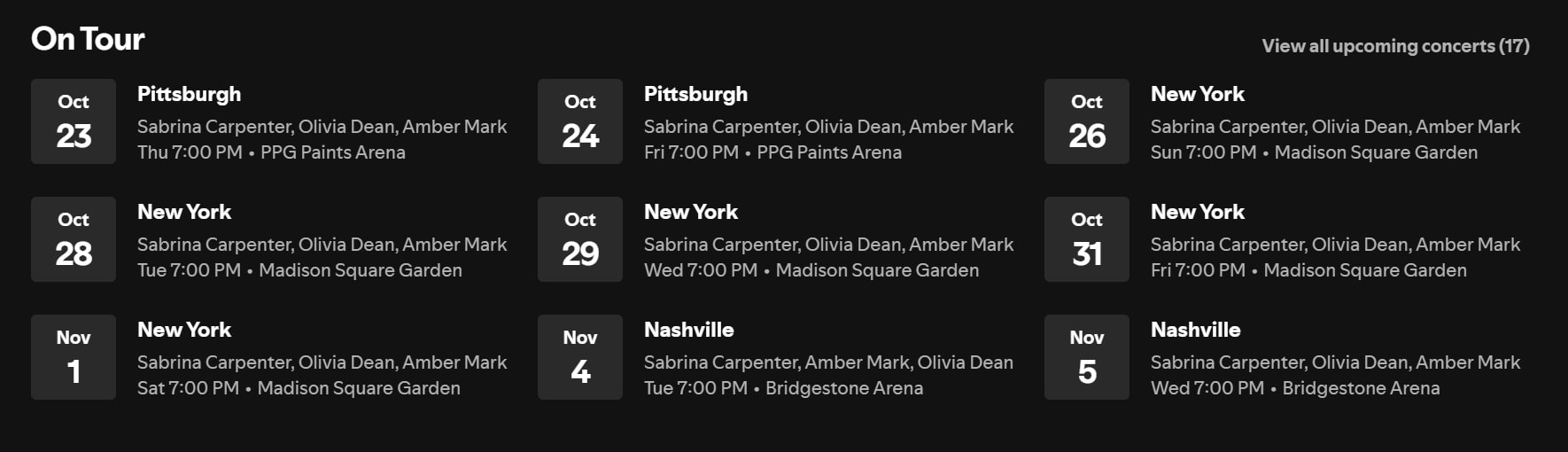Open the New York Saturday concert listing

(183, 330)
